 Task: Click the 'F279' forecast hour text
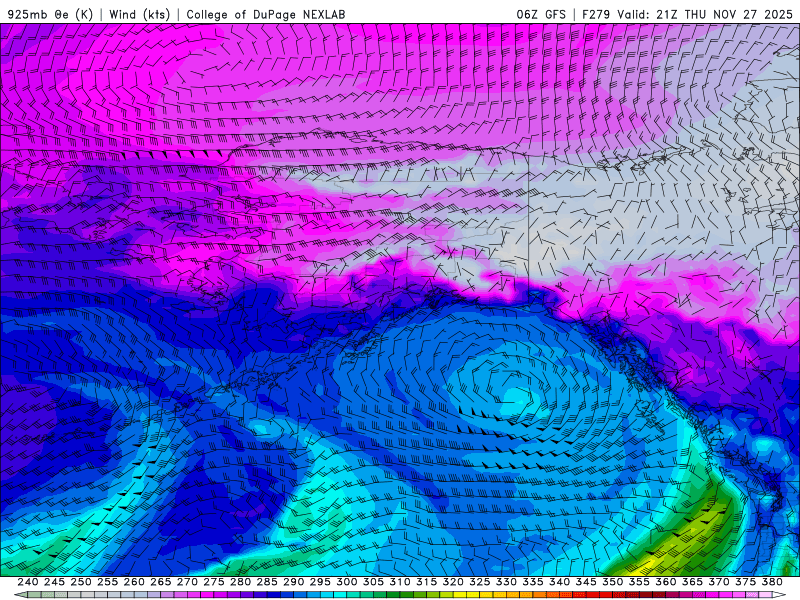(596, 14)
